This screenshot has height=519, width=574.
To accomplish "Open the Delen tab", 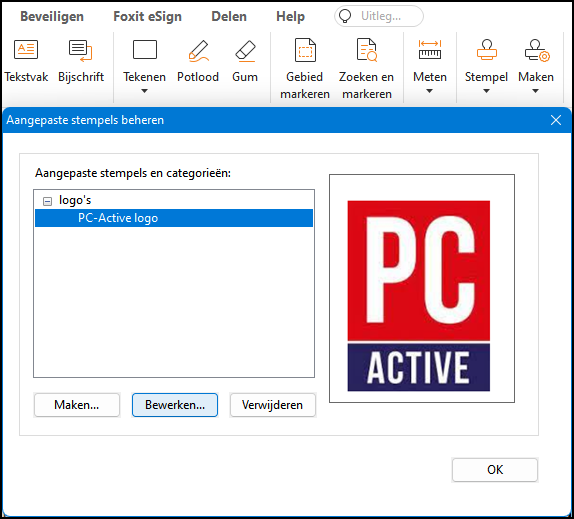I will point(229,16).
